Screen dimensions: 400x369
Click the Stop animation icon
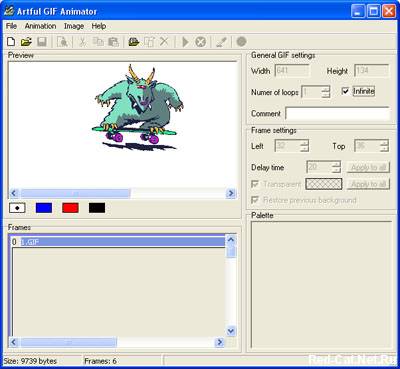point(200,42)
